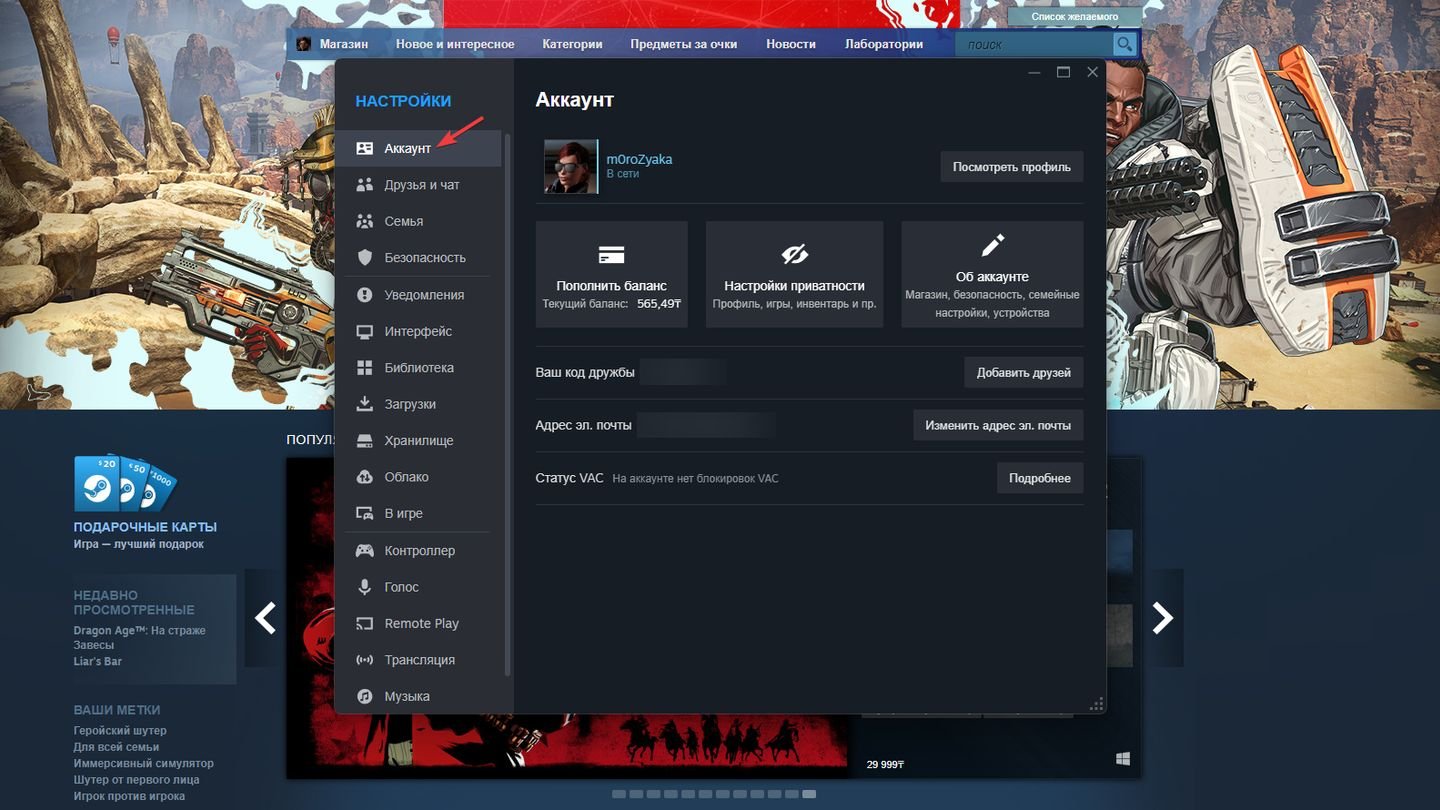
Task: Open the Игрок против игрока tag
Action: [129, 796]
